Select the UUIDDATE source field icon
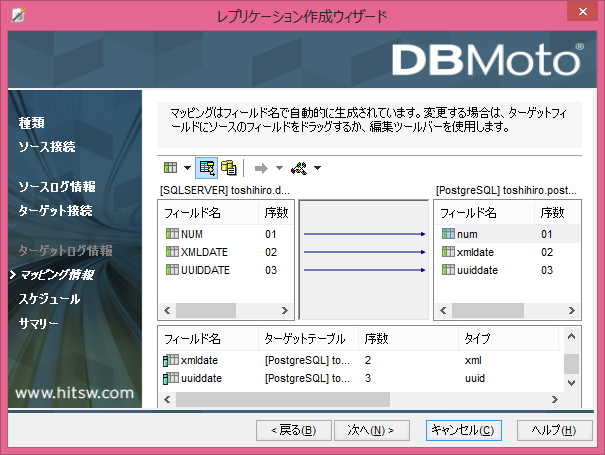This screenshot has width=605, height=455. click(x=172, y=270)
